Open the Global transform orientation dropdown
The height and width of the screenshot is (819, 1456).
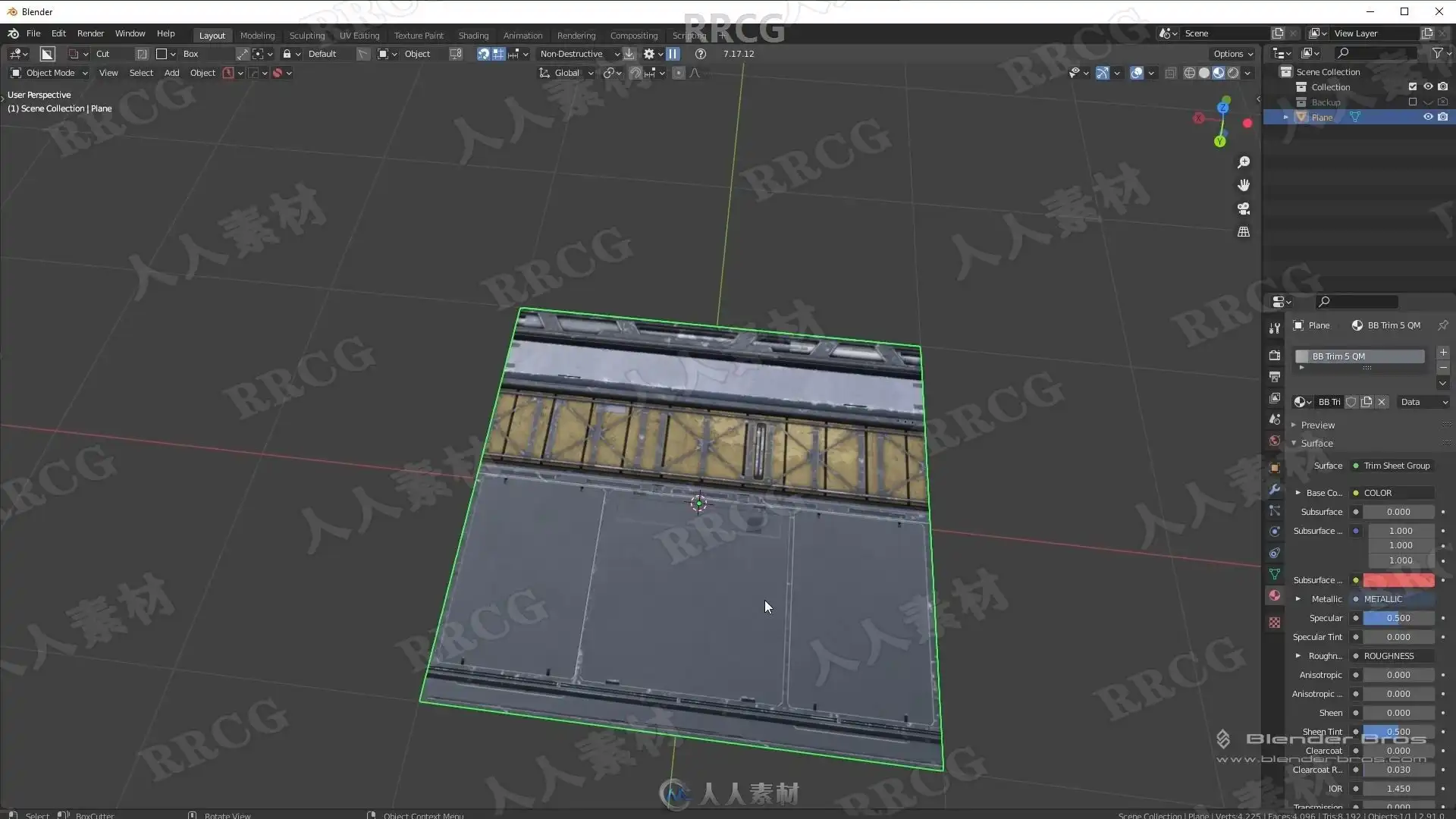566,73
